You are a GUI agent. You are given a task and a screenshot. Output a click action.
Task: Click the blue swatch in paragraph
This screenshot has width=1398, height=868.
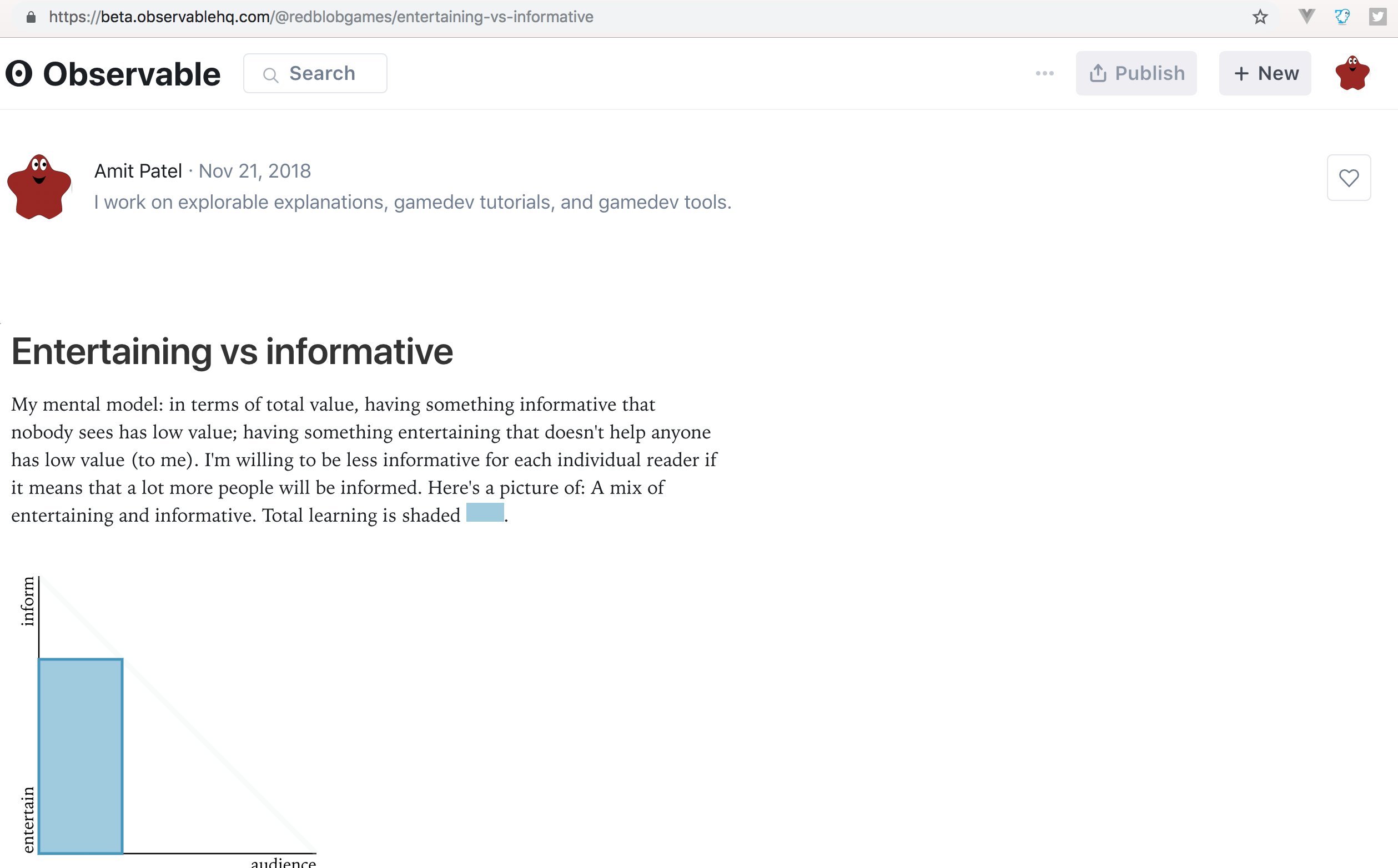pos(485,512)
